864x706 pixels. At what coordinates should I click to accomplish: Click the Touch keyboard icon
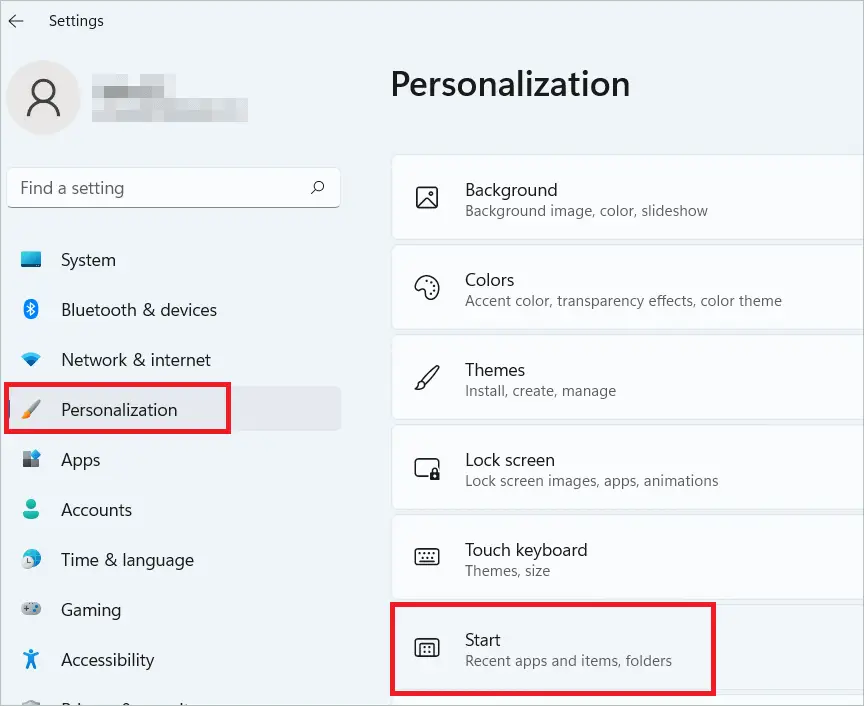[428, 558]
